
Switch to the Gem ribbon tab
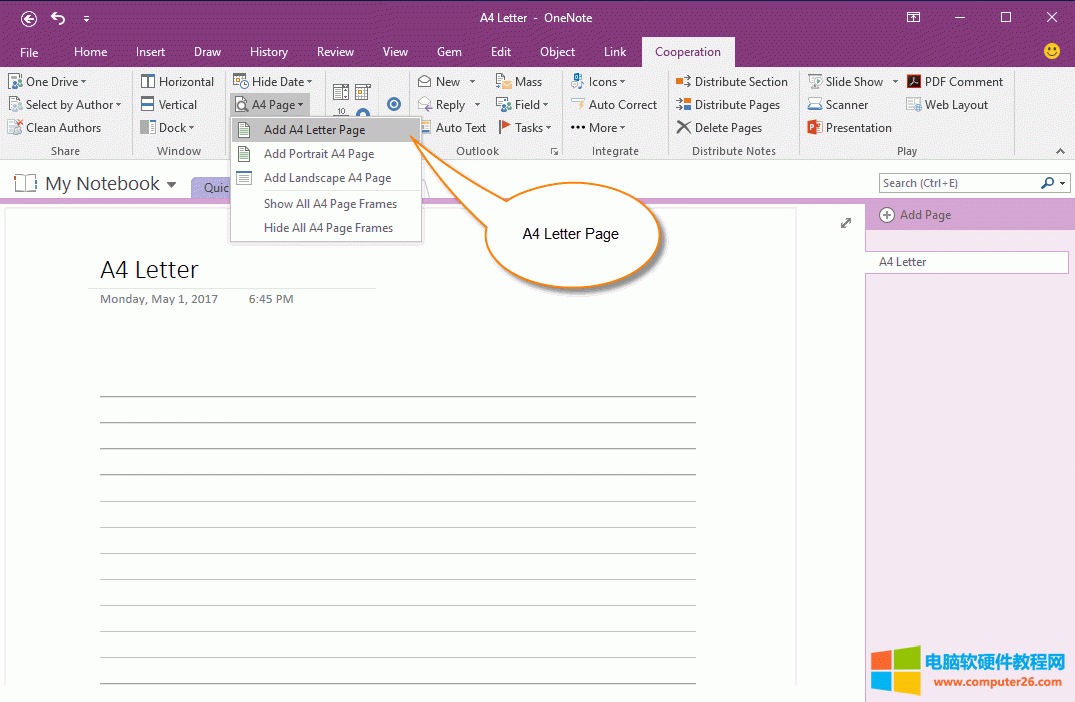click(449, 52)
